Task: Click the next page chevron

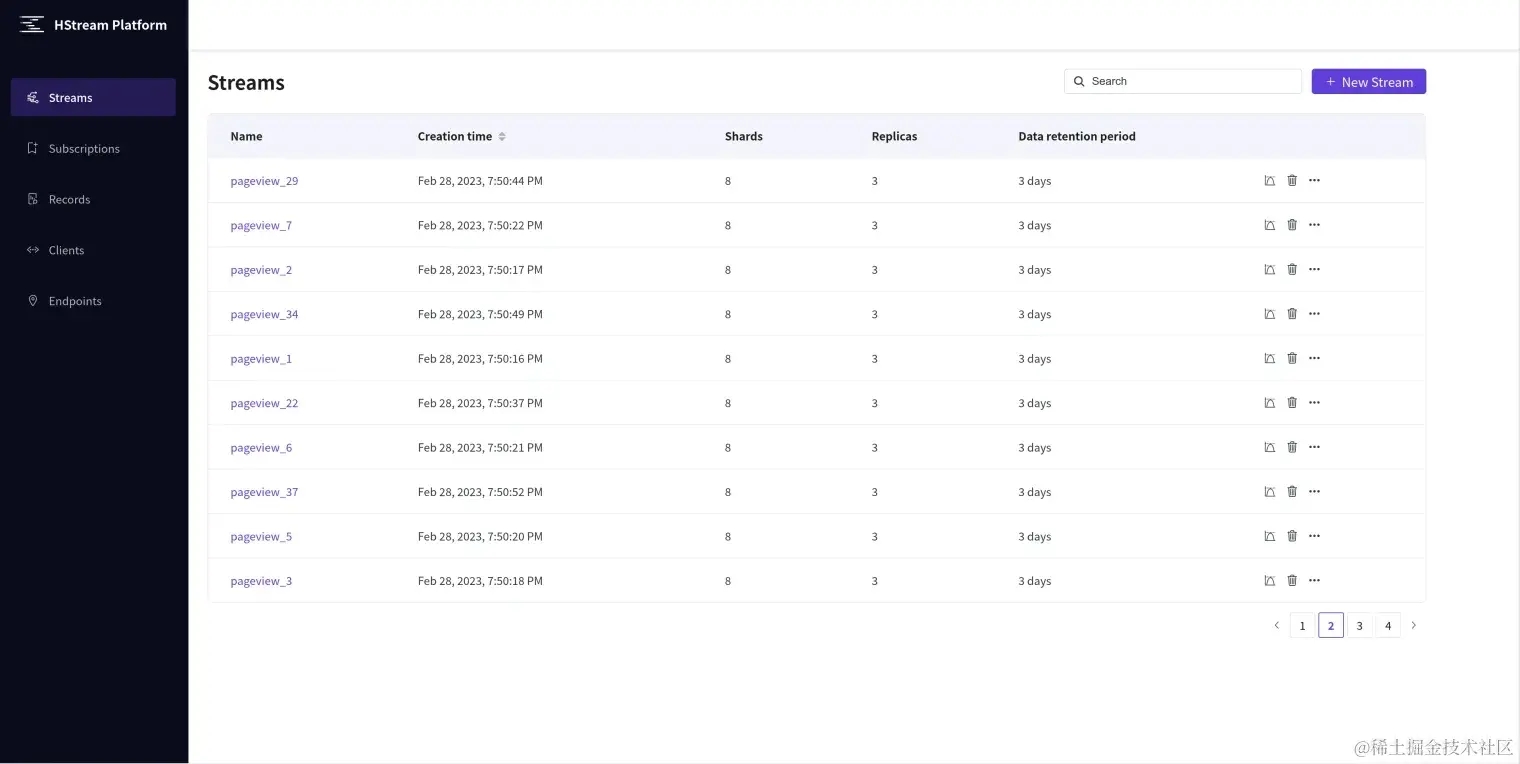Action: 1414,625
